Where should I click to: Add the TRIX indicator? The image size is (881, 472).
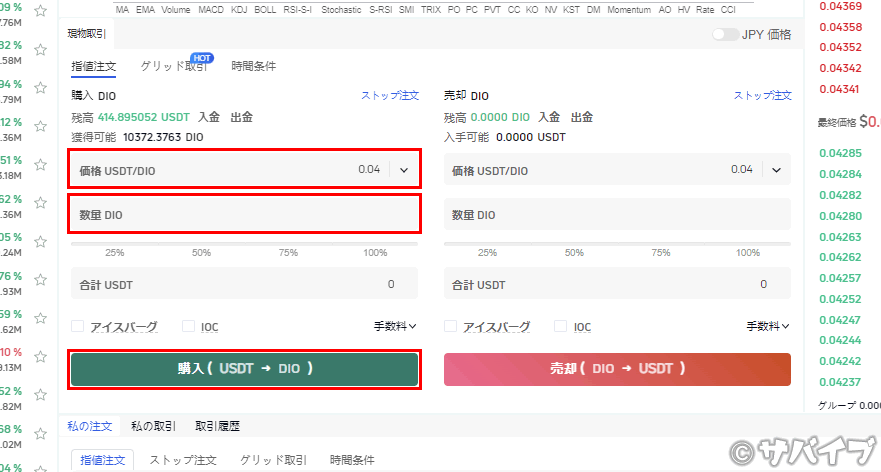431,10
